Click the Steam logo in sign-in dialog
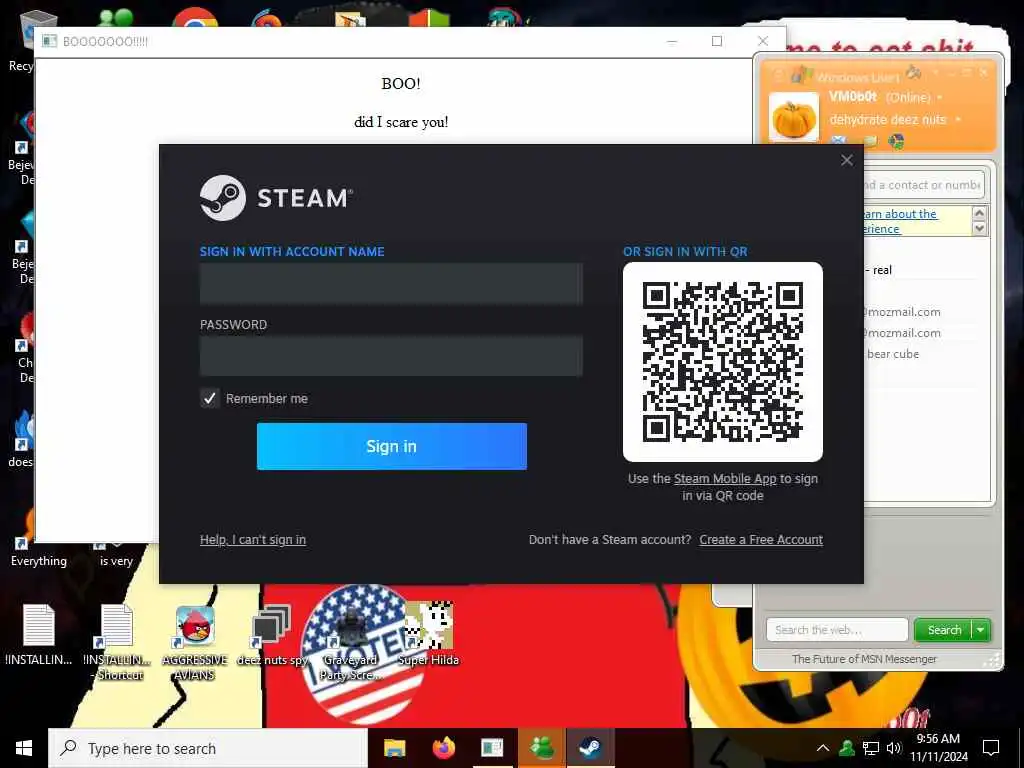The width and height of the screenshot is (1024, 768). pos(223,198)
